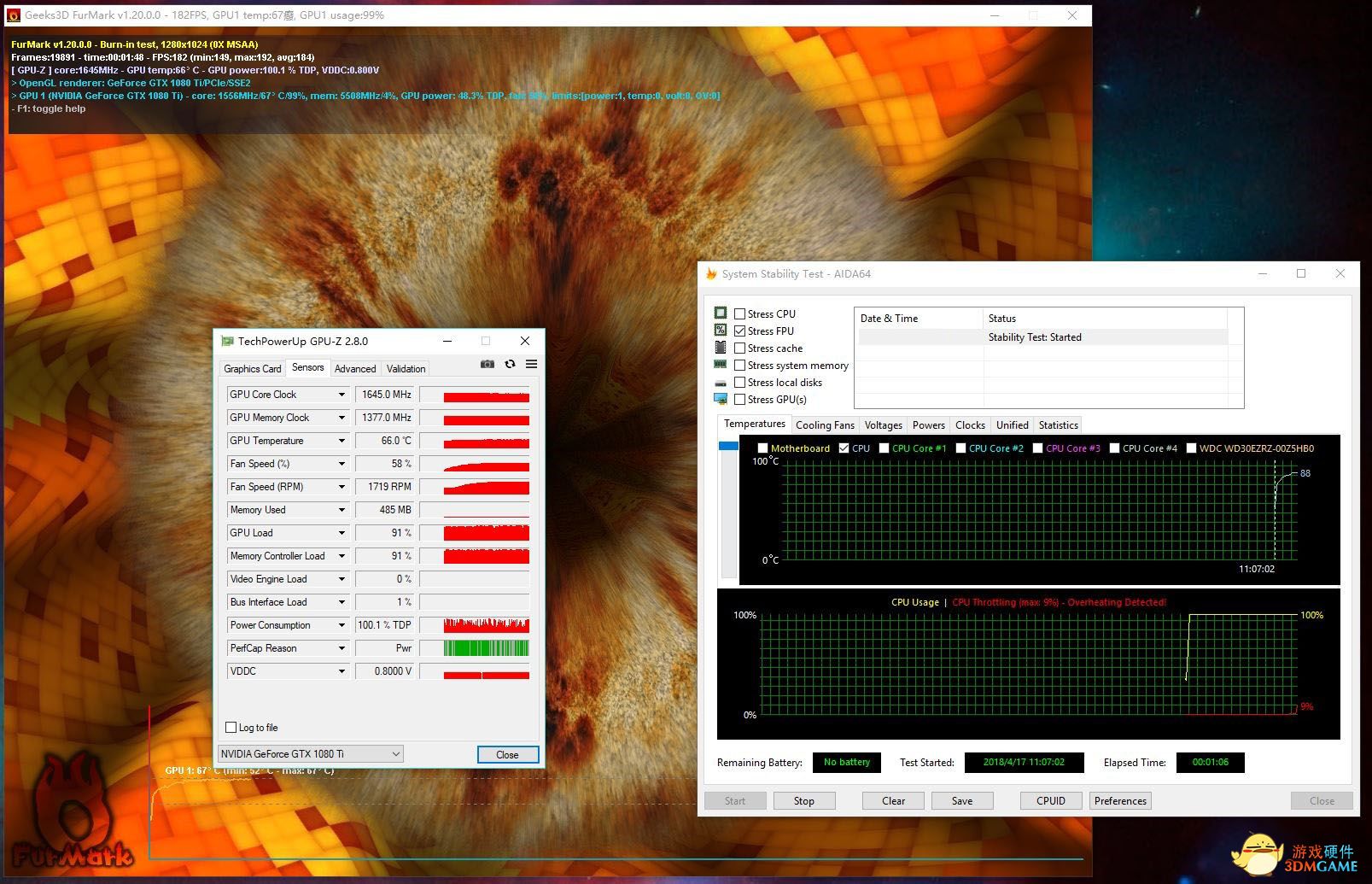Click the Status column header in AIDA64 log
This screenshot has width=1372, height=884.
[x=1106, y=319]
